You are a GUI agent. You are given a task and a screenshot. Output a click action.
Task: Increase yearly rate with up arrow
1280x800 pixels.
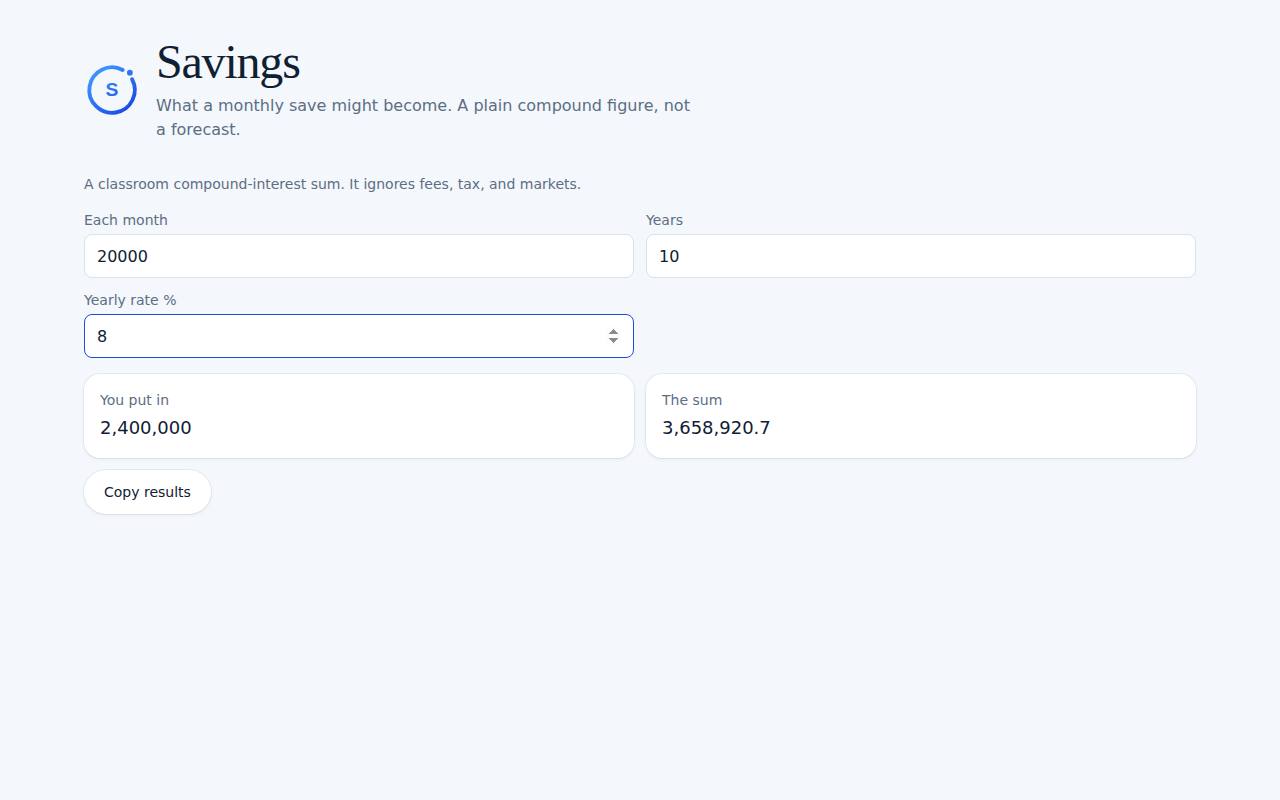coord(613,331)
